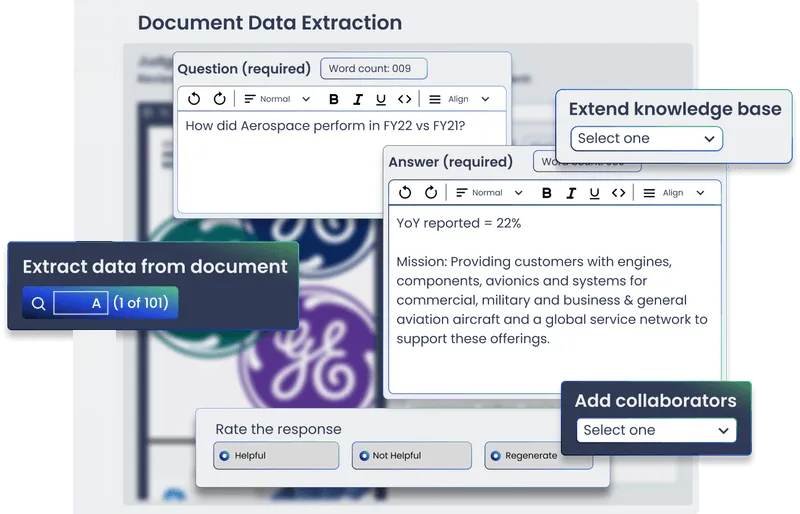Click search field in Extract data panel
This screenshot has width=800, height=514.
pyautogui.click(x=81, y=303)
